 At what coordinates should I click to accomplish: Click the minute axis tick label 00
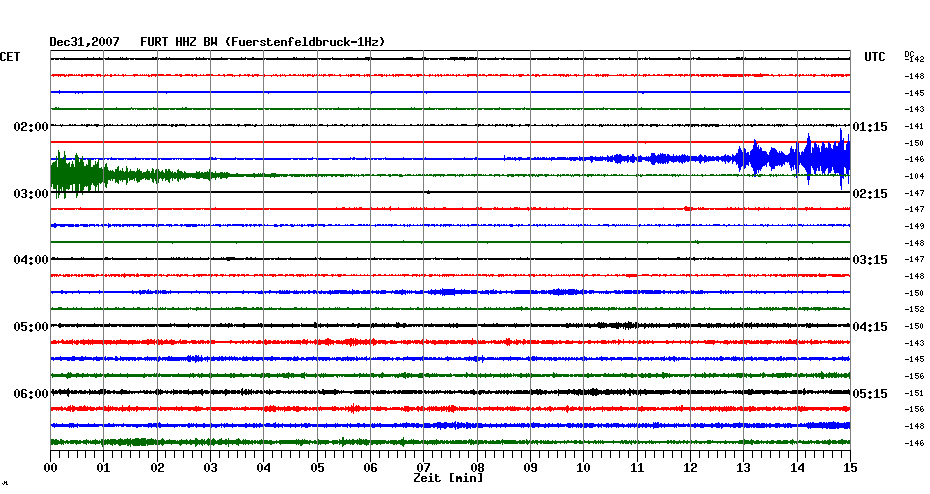[x=51, y=468]
